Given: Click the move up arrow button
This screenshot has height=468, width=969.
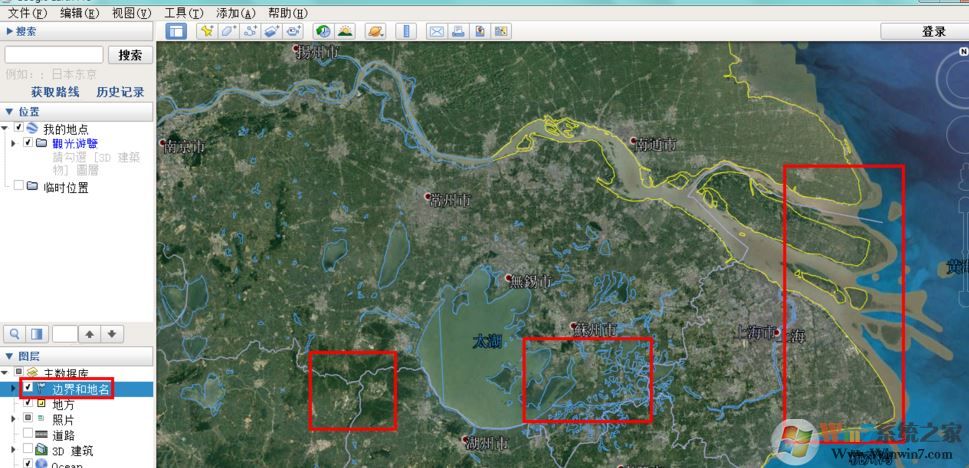Looking at the screenshot, I should pos(90,334).
